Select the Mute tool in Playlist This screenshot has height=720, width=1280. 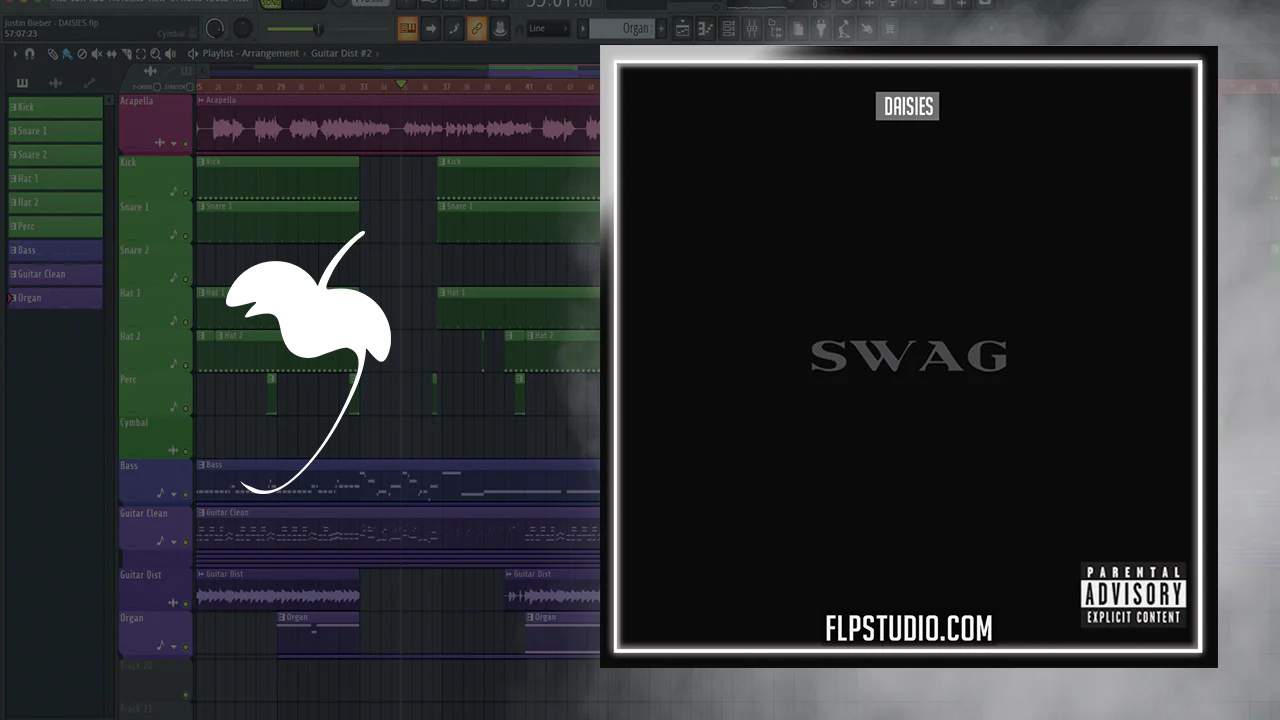97,54
